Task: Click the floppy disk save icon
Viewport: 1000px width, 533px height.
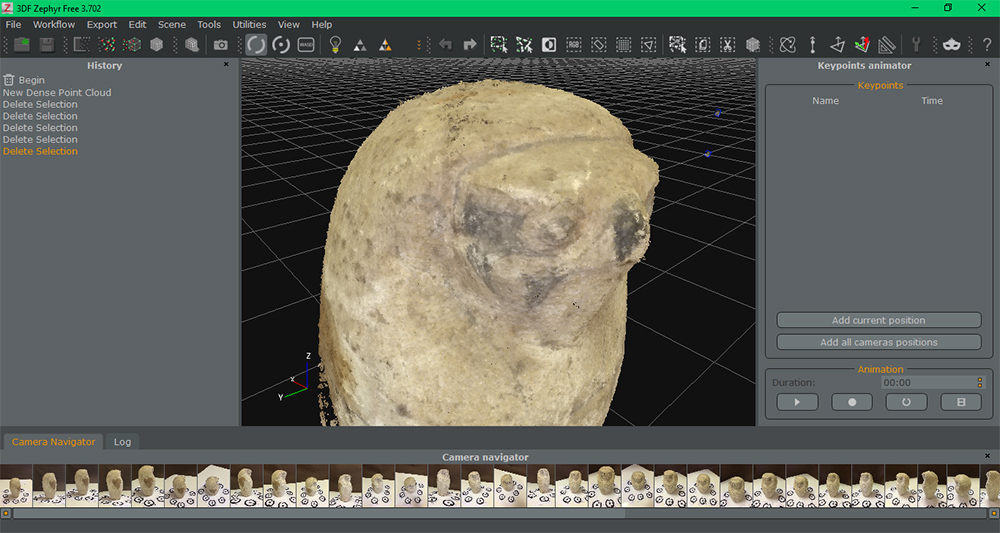Action: pyautogui.click(x=46, y=45)
